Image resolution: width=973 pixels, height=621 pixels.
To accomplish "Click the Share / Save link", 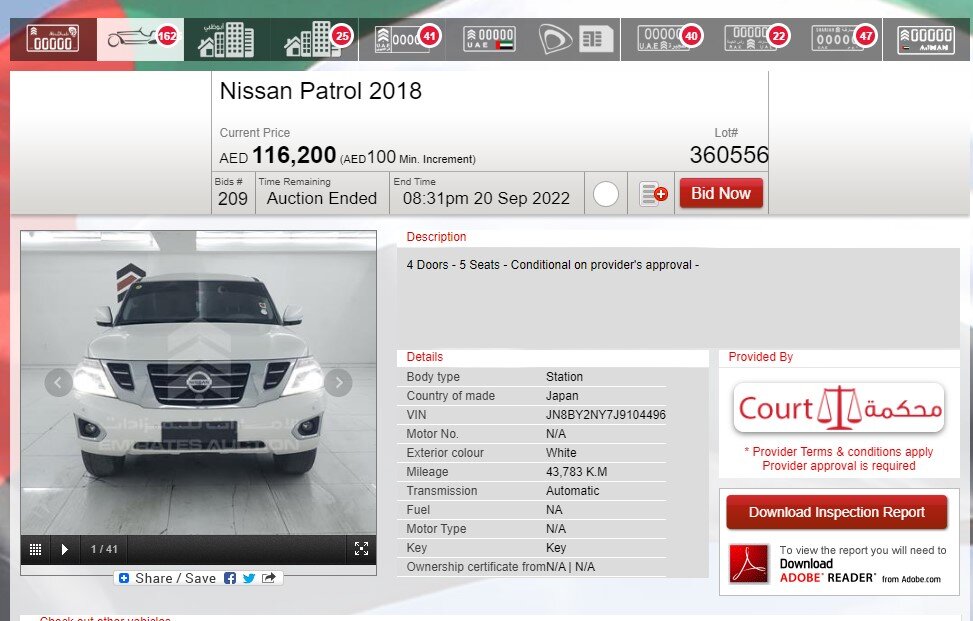I will coord(167,578).
